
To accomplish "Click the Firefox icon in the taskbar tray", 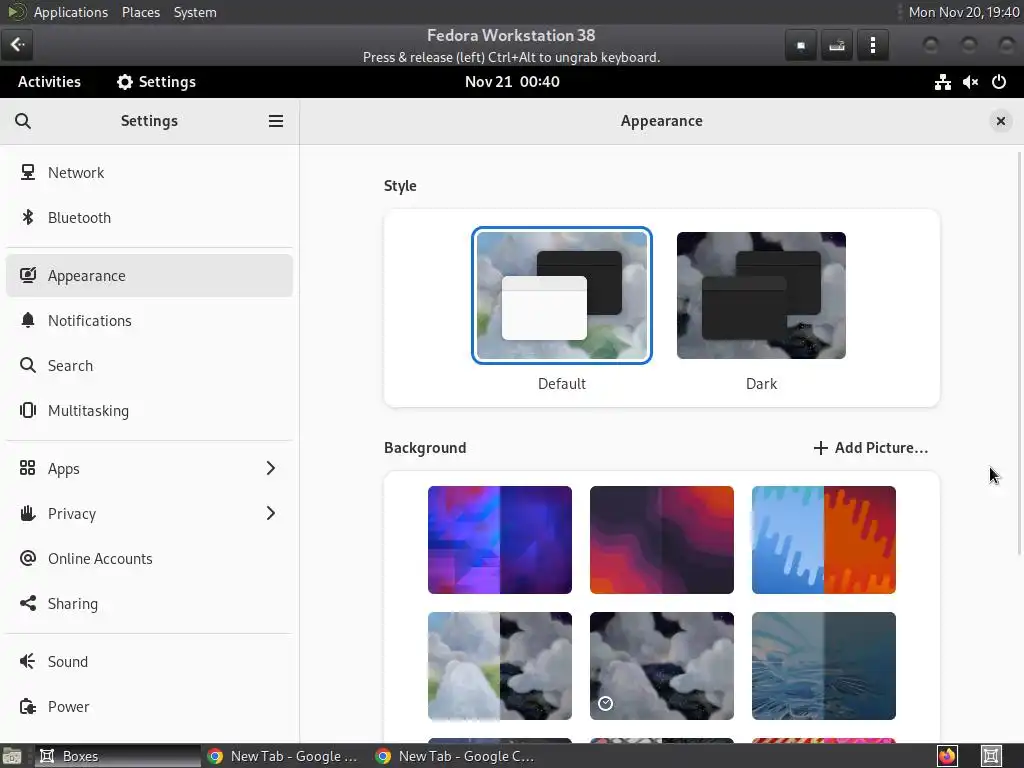I will [x=947, y=756].
